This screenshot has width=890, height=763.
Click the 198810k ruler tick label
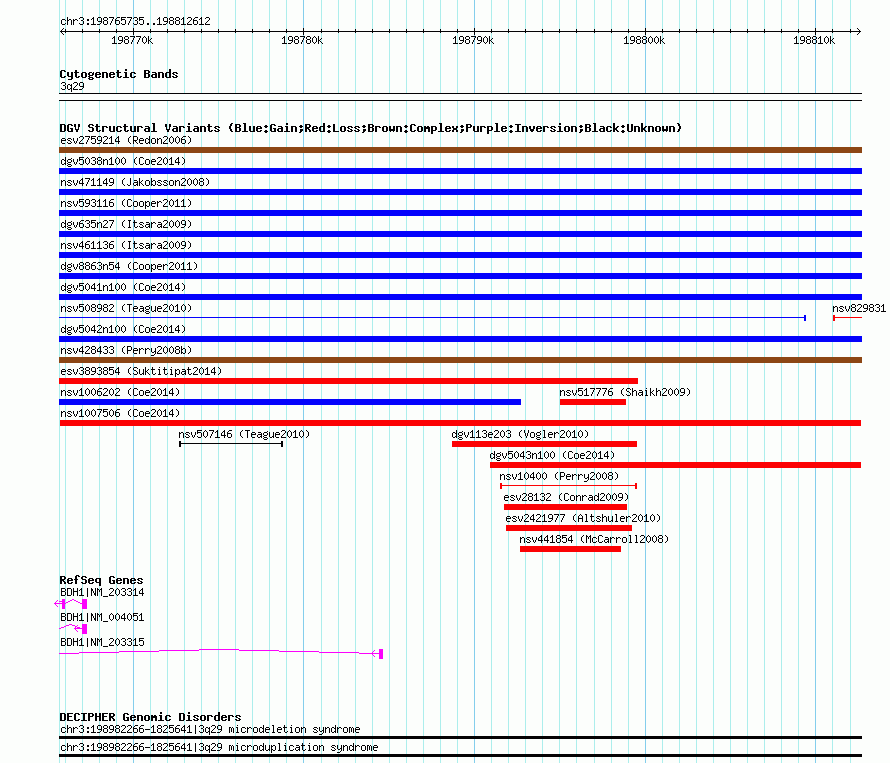tap(814, 40)
